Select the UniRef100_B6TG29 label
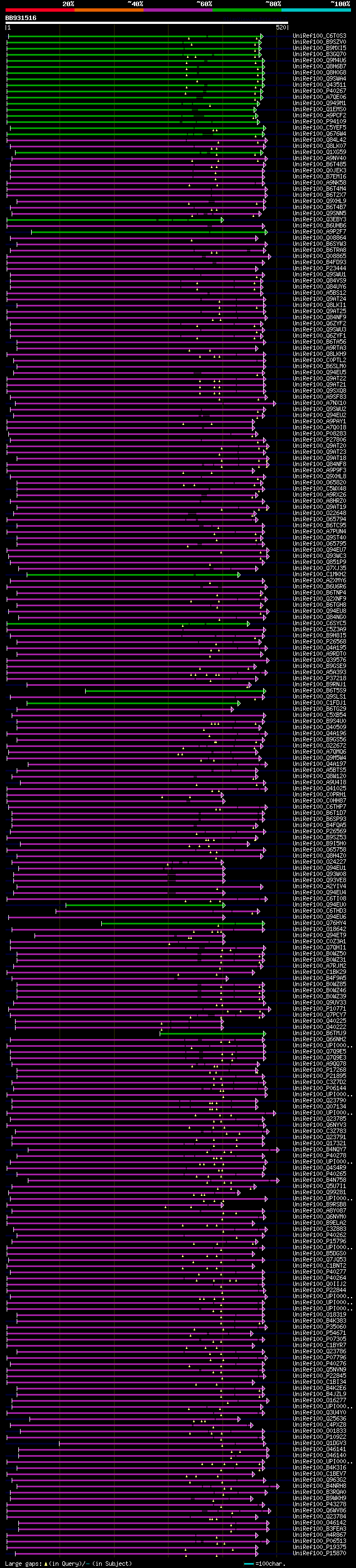356x1568 pixels. 319,709
